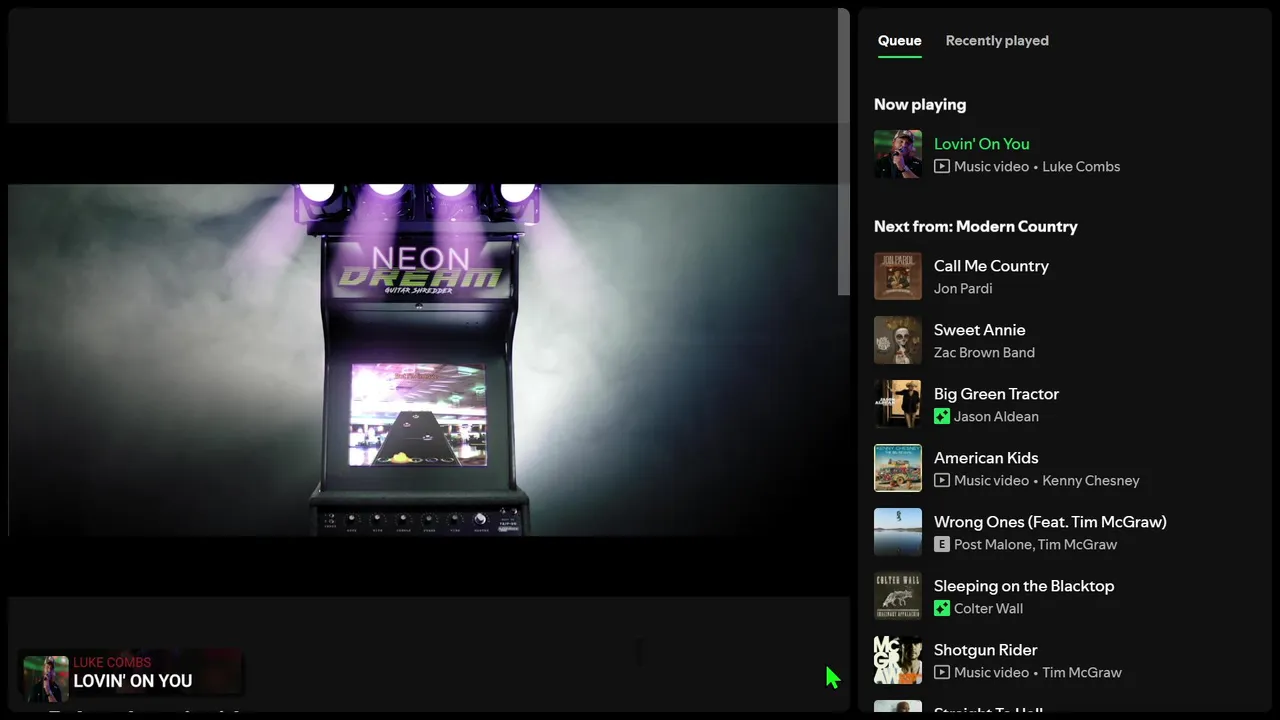1280x720 pixels.
Task: Click the Lovin' On You track title
Action: coord(982,144)
